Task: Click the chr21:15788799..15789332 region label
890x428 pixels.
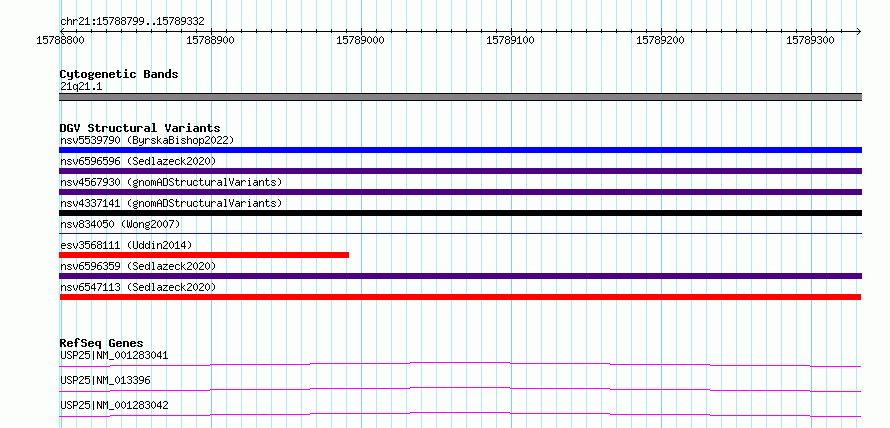Action: (132, 22)
